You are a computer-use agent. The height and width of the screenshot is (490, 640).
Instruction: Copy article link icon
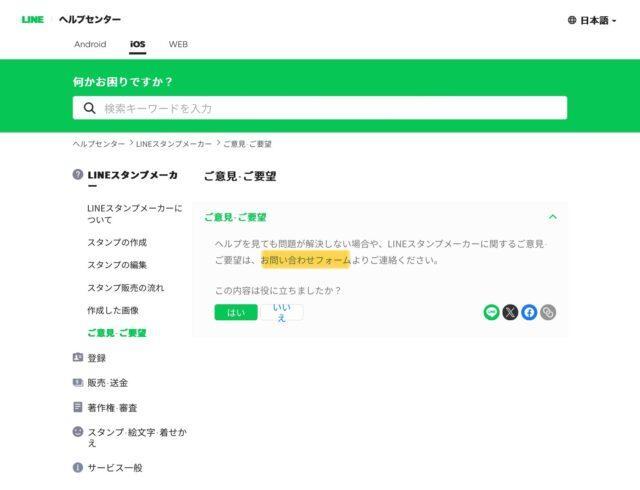(548, 312)
